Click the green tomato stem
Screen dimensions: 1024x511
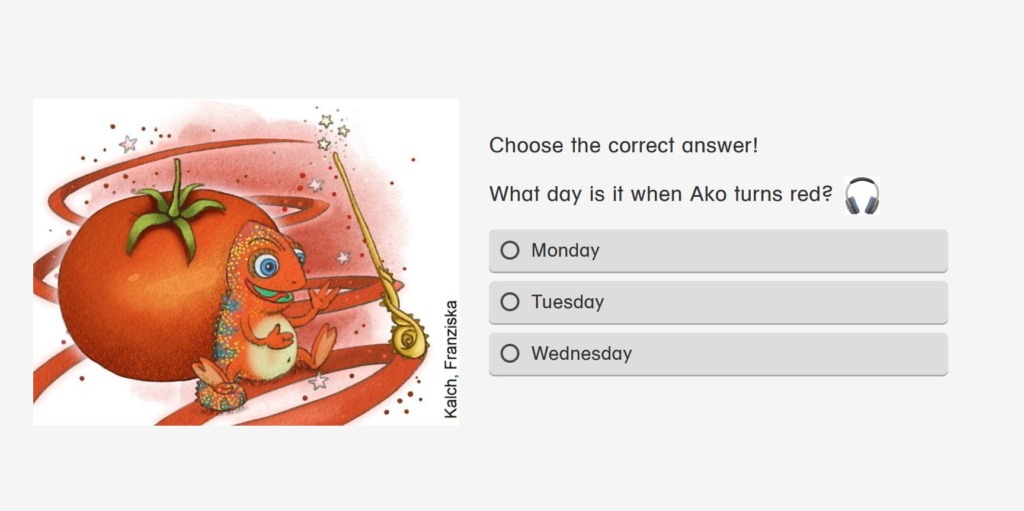(x=174, y=209)
